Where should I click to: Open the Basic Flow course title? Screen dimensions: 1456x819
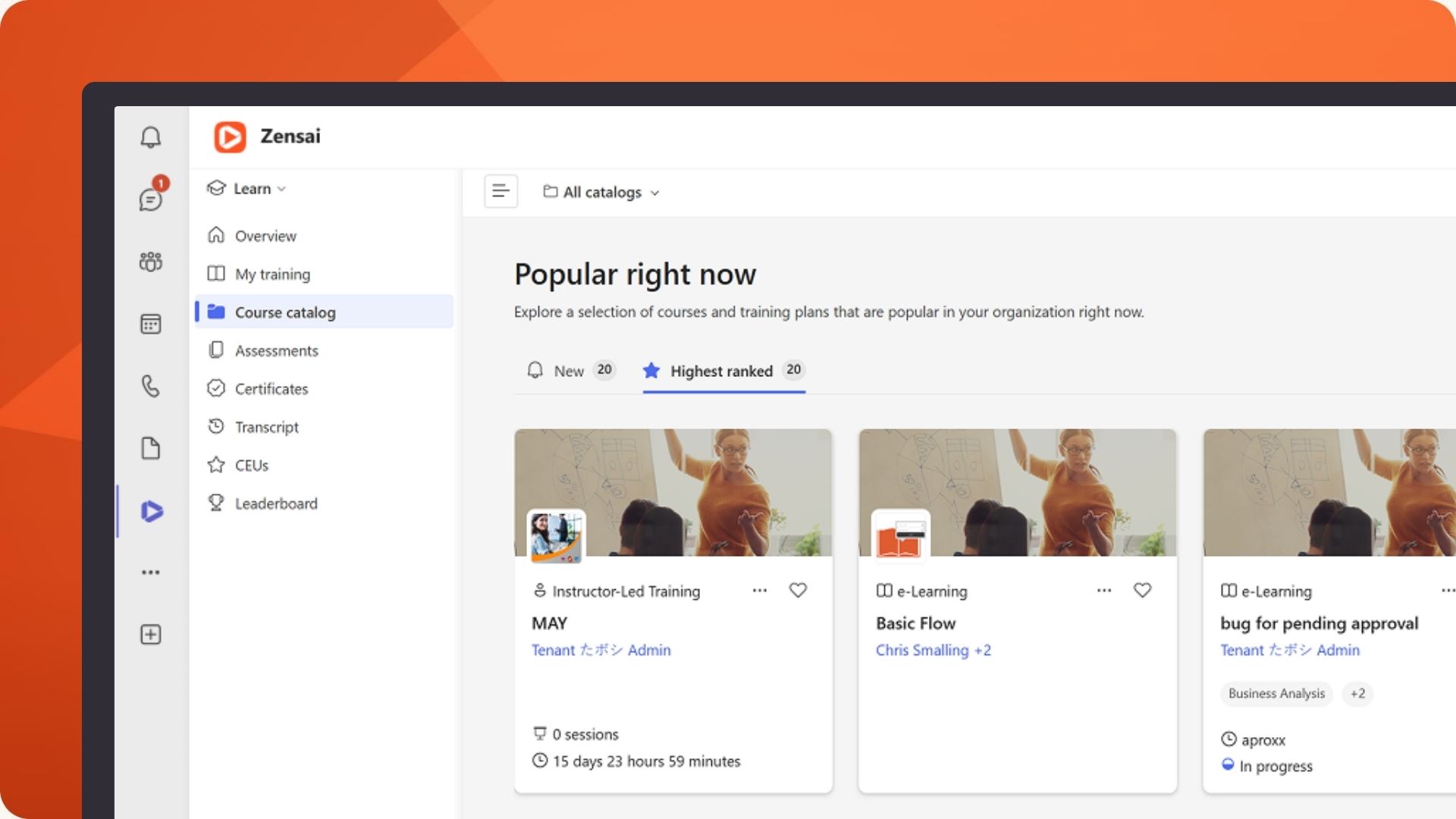click(915, 623)
